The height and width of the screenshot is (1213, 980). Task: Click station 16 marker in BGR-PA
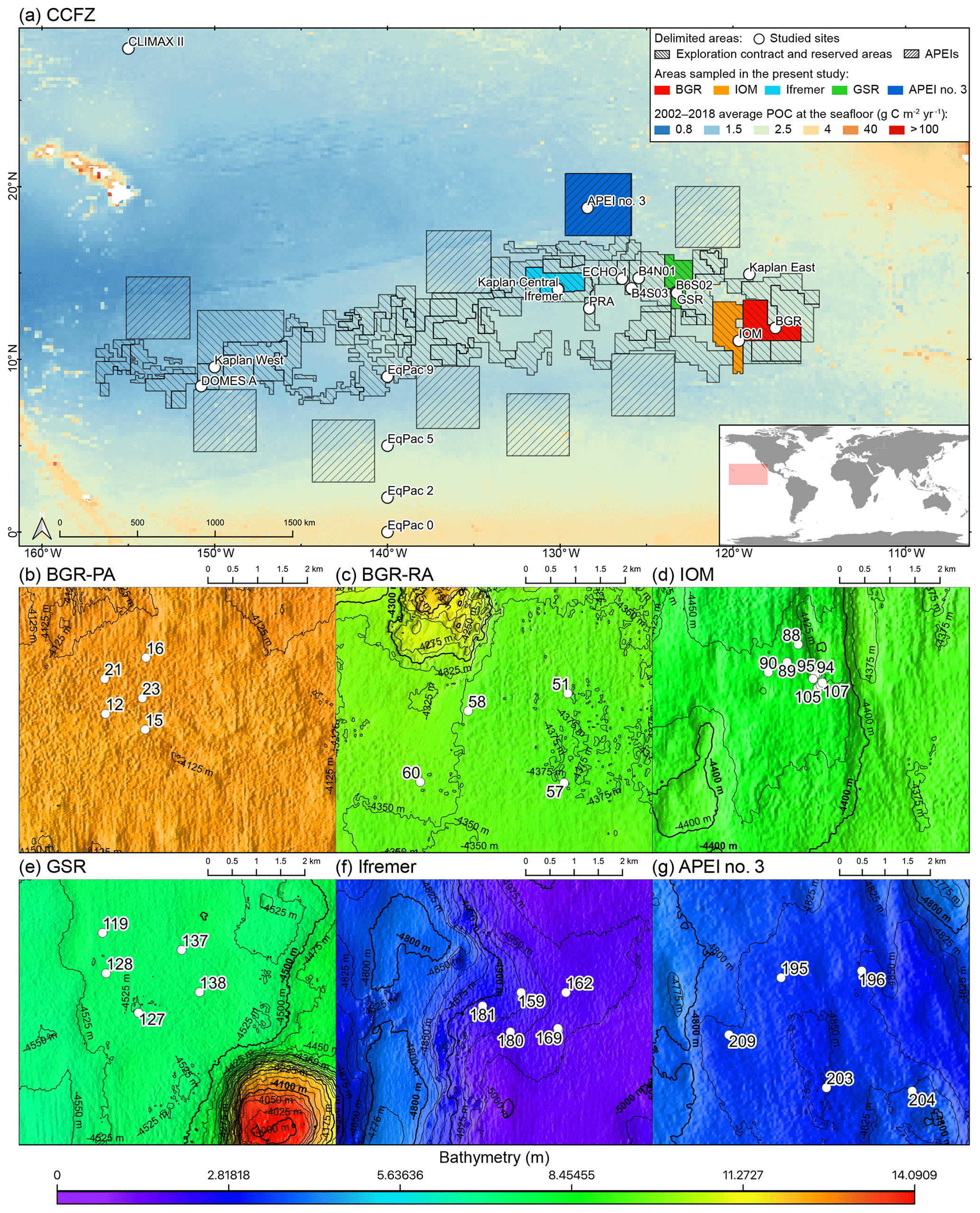pyautogui.click(x=146, y=657)
